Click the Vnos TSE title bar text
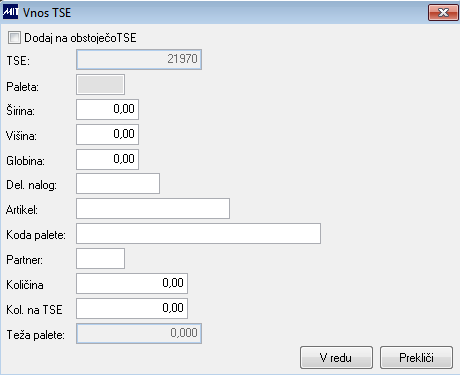The width and height of the screenshot is (460, 375). coord(47,13)
